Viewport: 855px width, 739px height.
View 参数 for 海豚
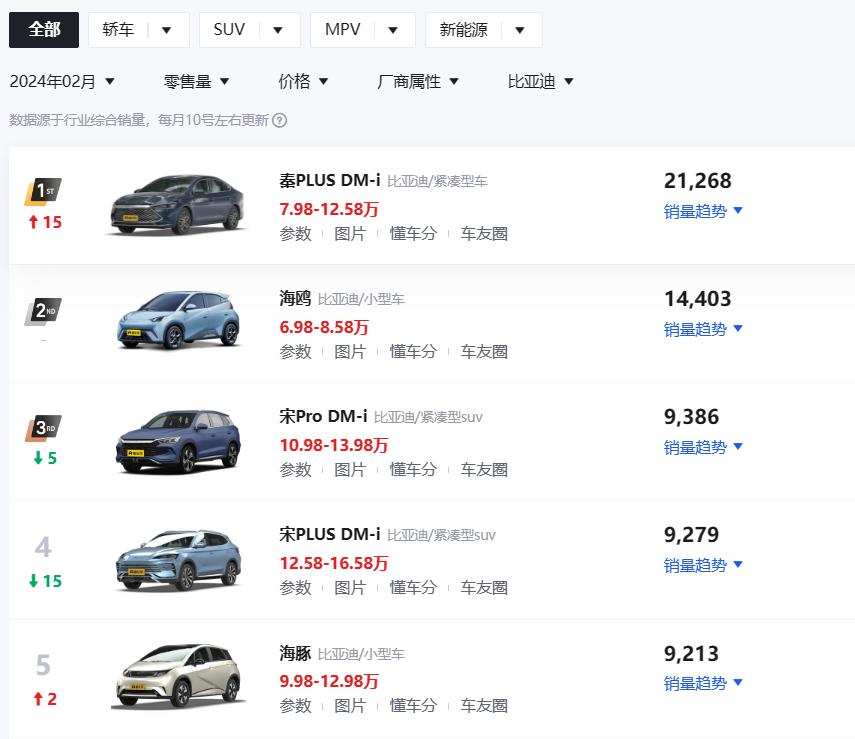pyautogui.click(x=296, y=706)
